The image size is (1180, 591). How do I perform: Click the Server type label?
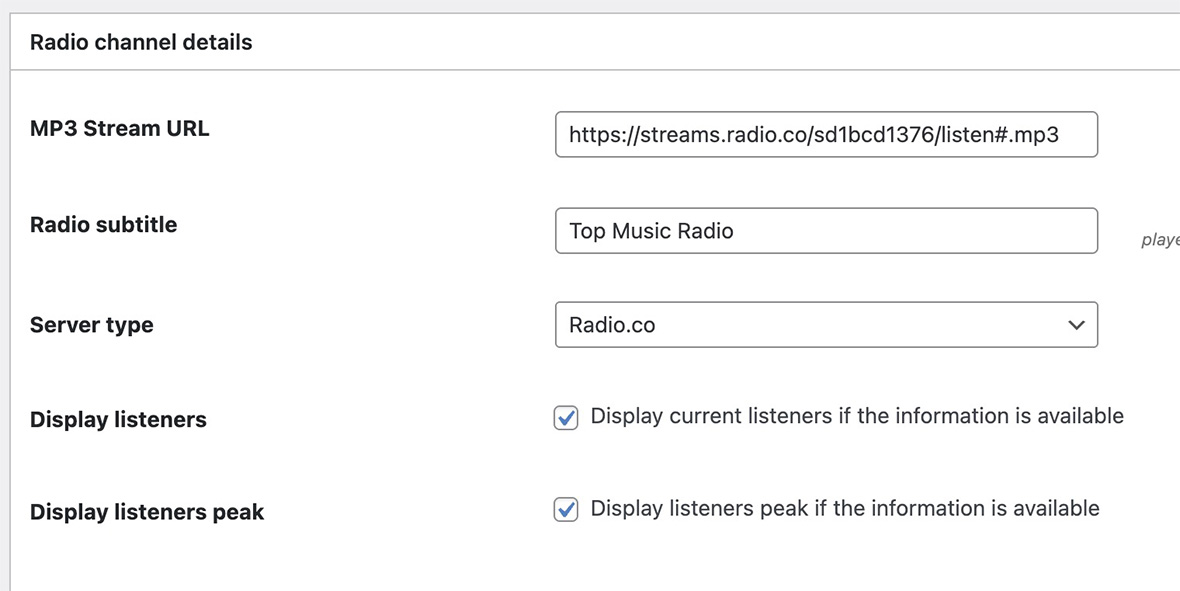[91, 325]
